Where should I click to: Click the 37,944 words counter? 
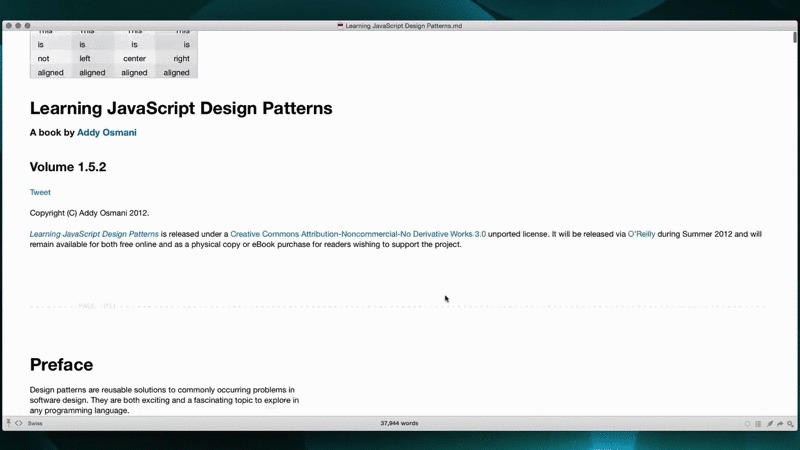399,423
